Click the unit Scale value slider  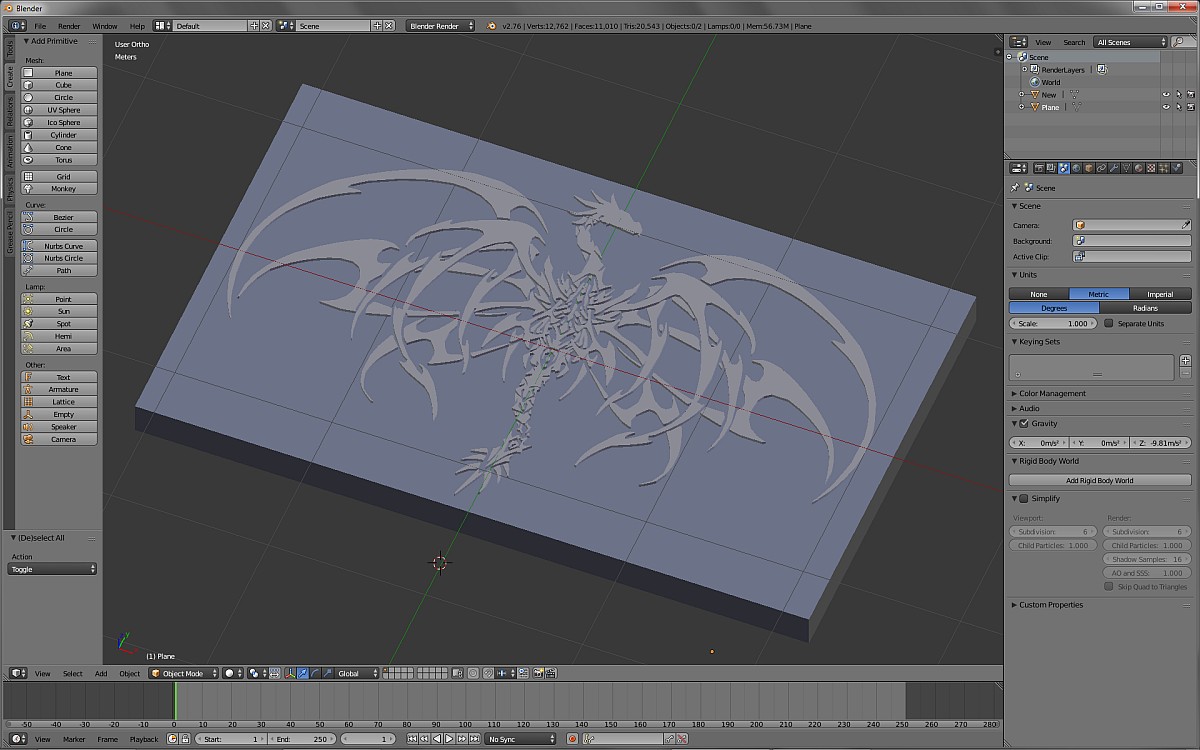(1053, 324)
